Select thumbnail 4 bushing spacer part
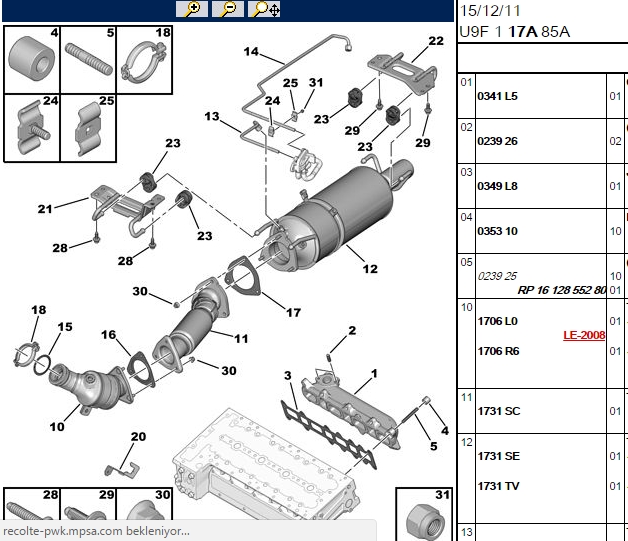This screenshot has height=541, width=628. [32, 60]
